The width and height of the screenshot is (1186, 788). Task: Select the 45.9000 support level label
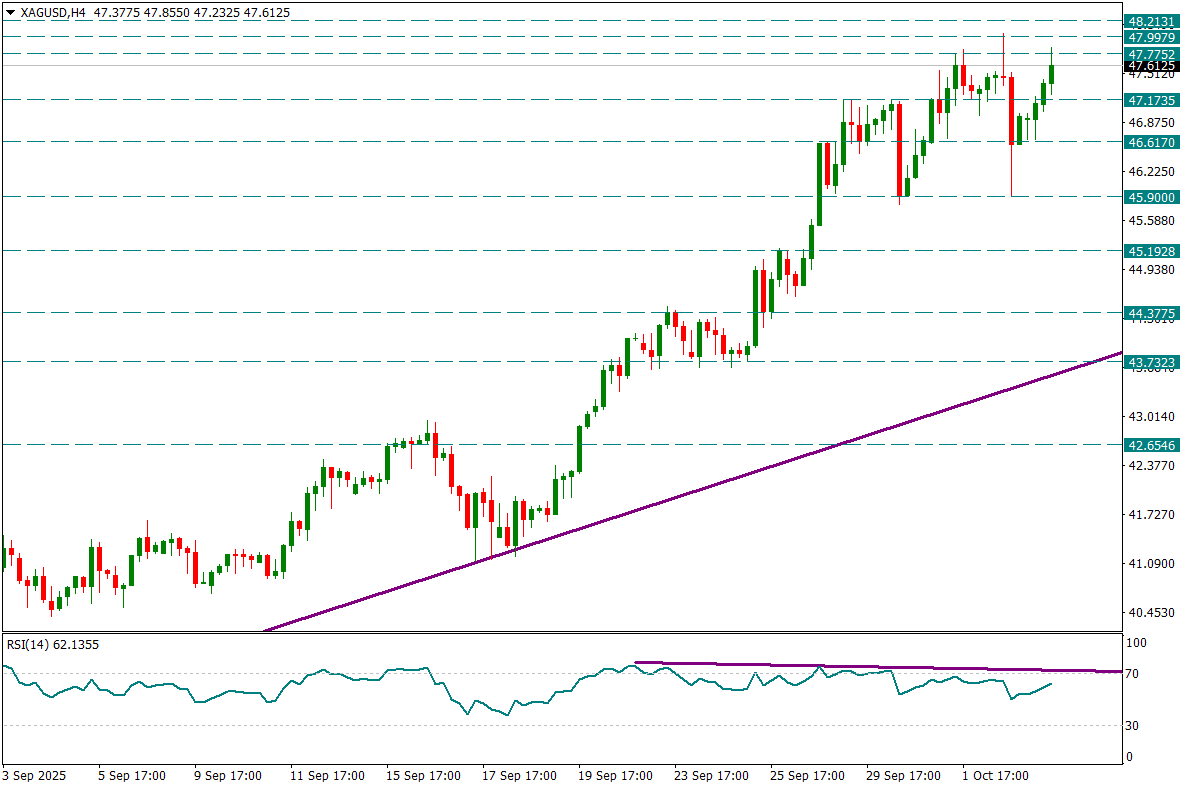pos(1150,197)
